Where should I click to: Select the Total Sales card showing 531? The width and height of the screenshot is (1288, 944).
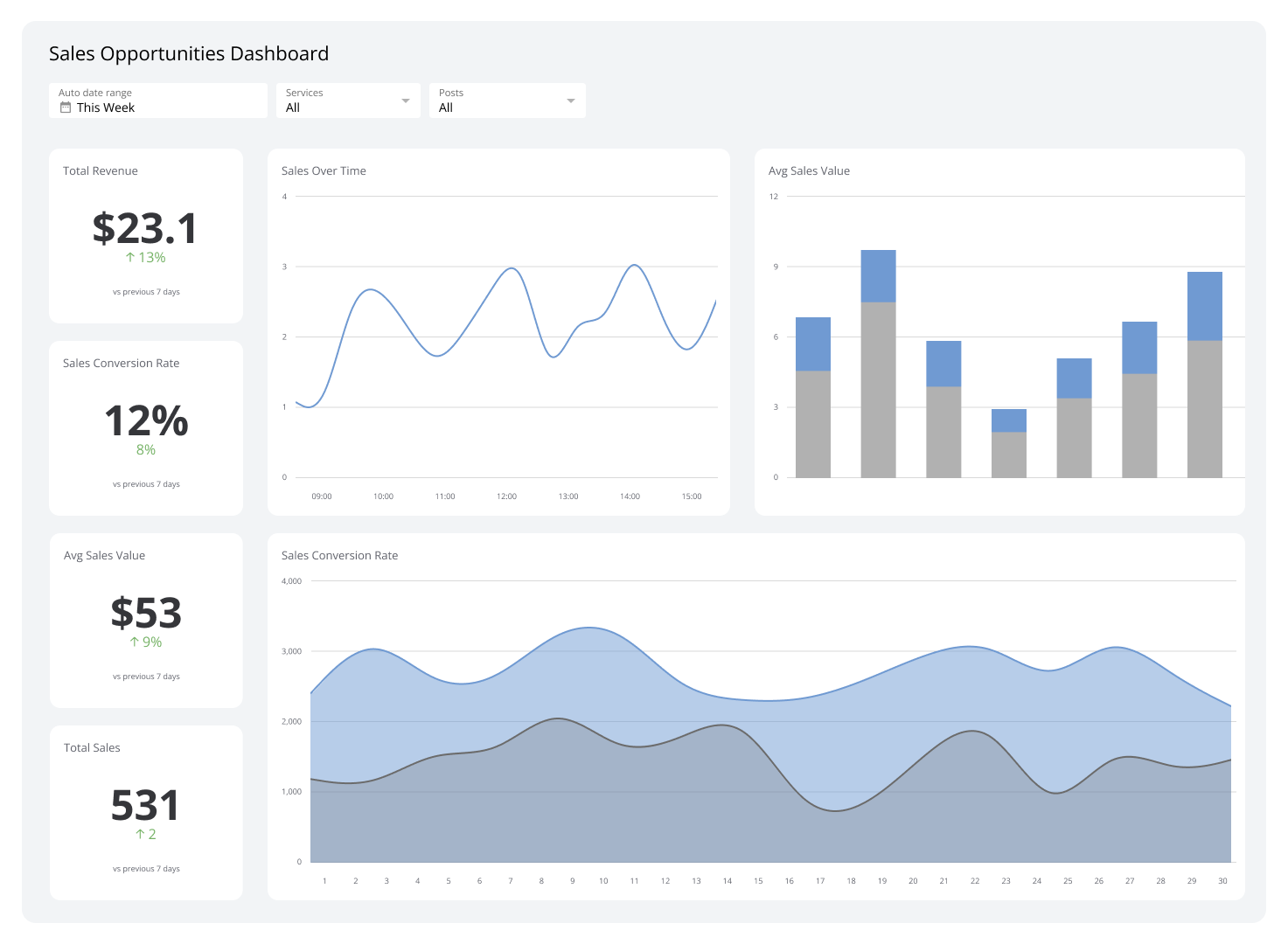(145, 811)
